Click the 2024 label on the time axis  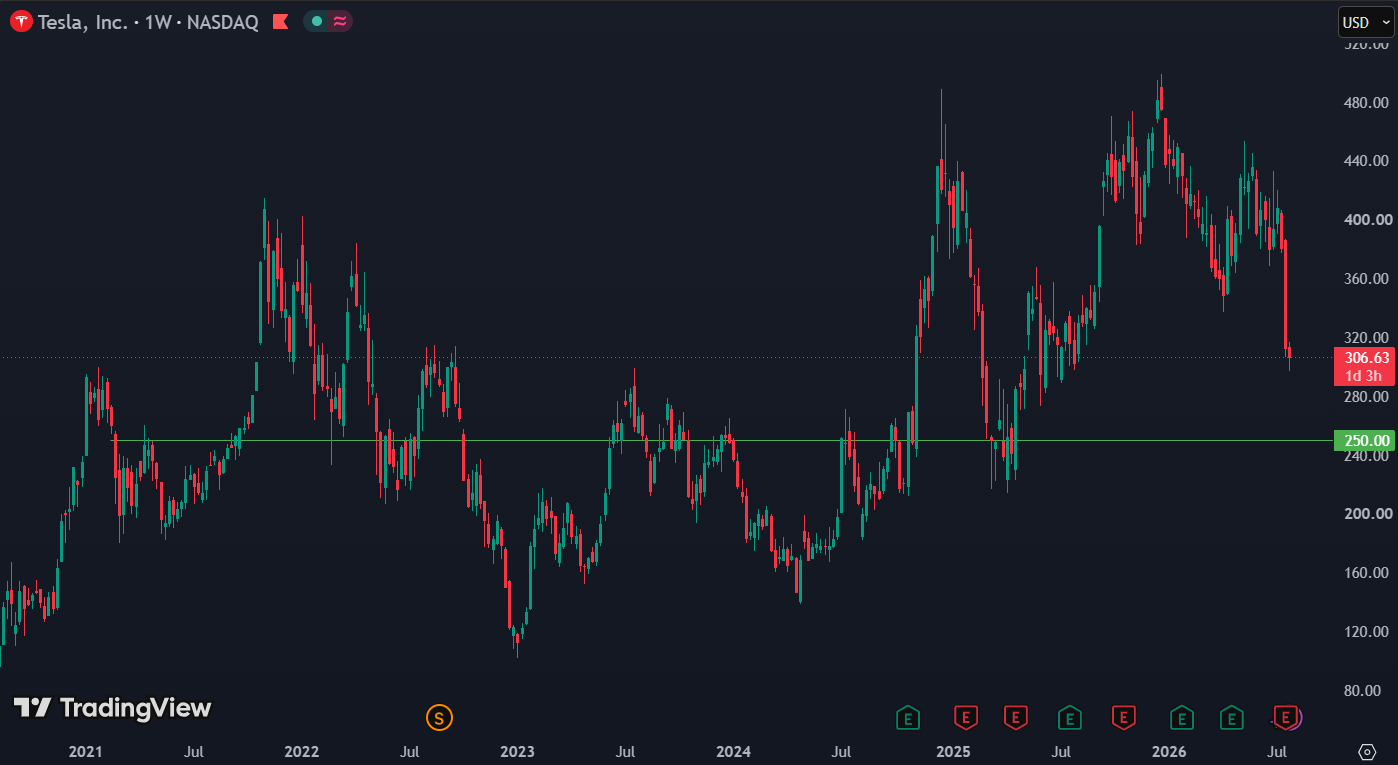[x=733, y=752]
